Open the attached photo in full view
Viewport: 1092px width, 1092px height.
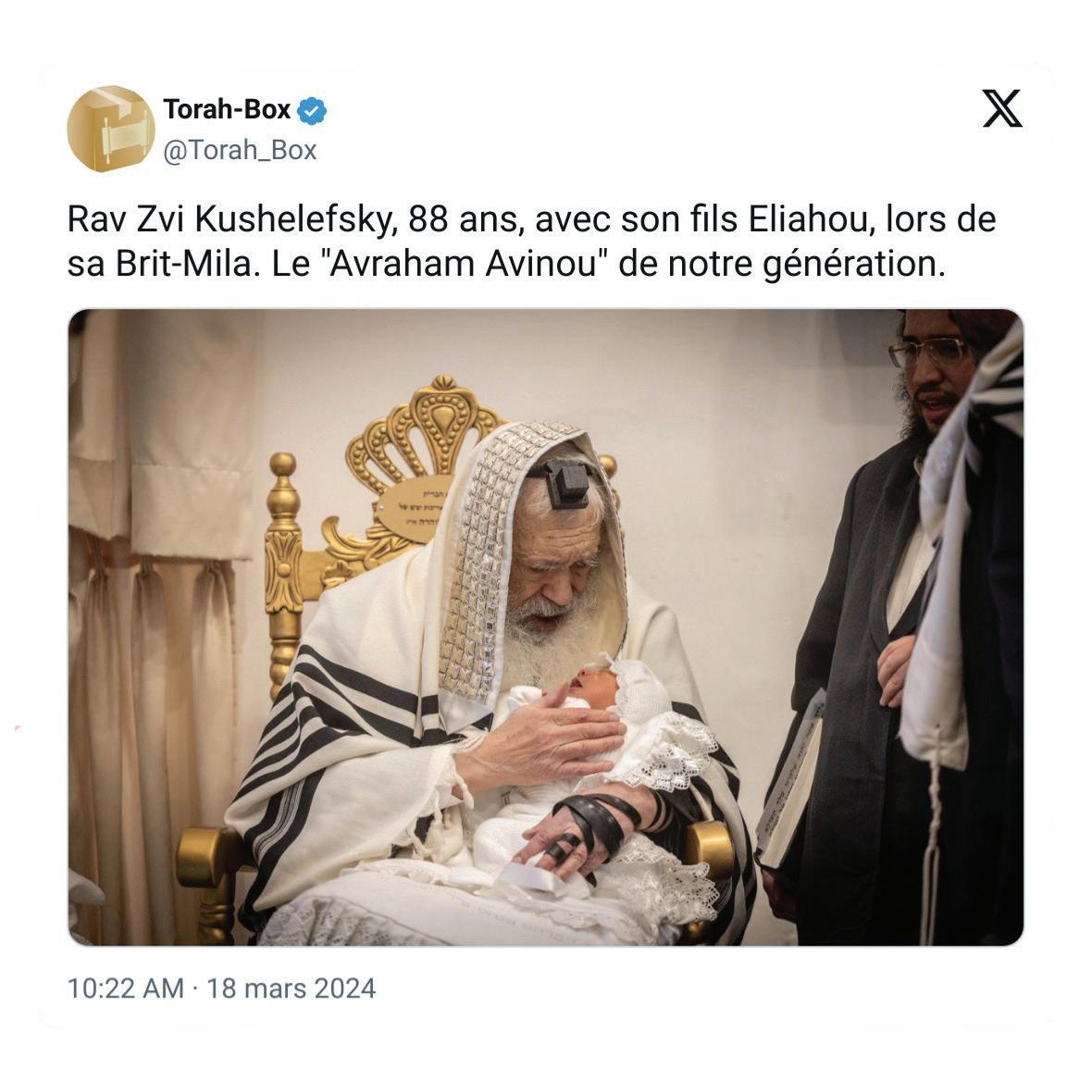(545, 627)
